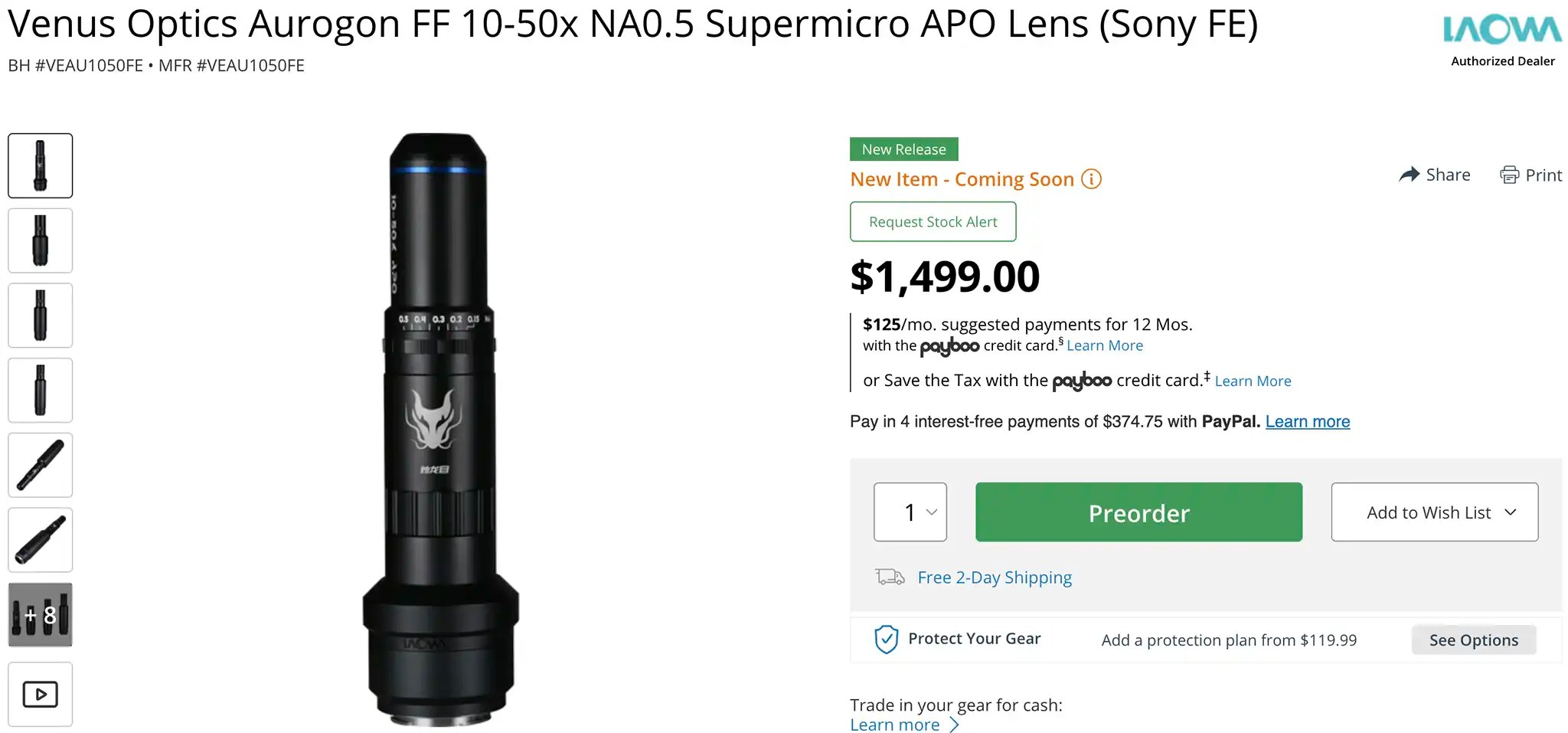Click the Print printer icon
The width and height of the screenshot is (1568, 733).
[1509, 175]
